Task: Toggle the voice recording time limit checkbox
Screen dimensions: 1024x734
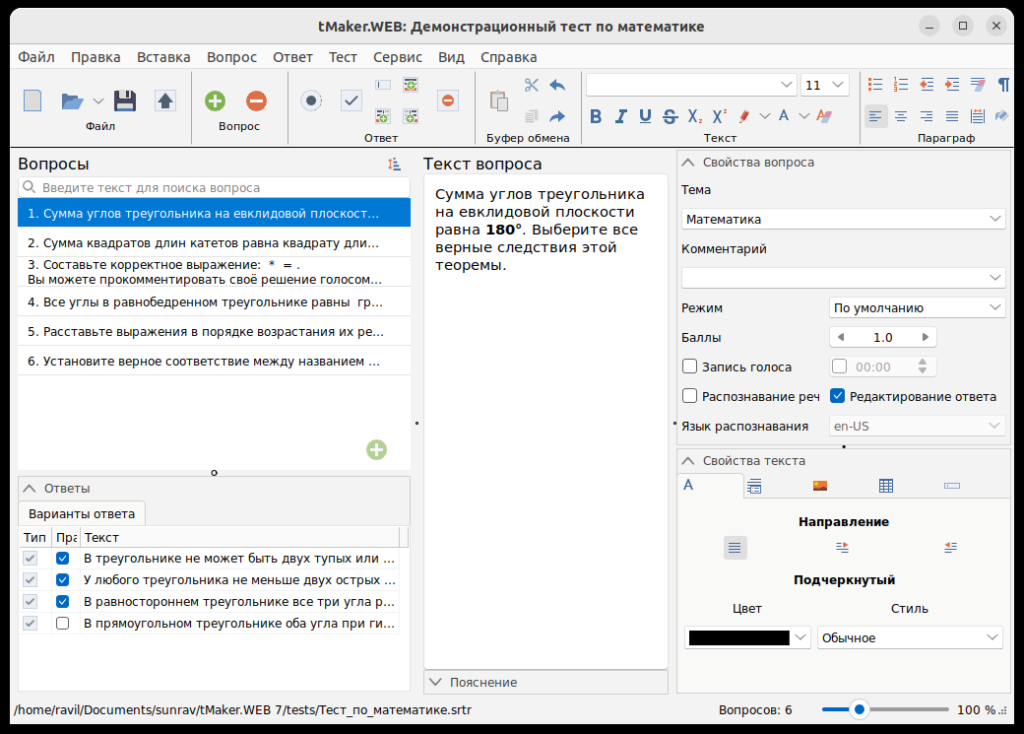Action: pos(839,366)
